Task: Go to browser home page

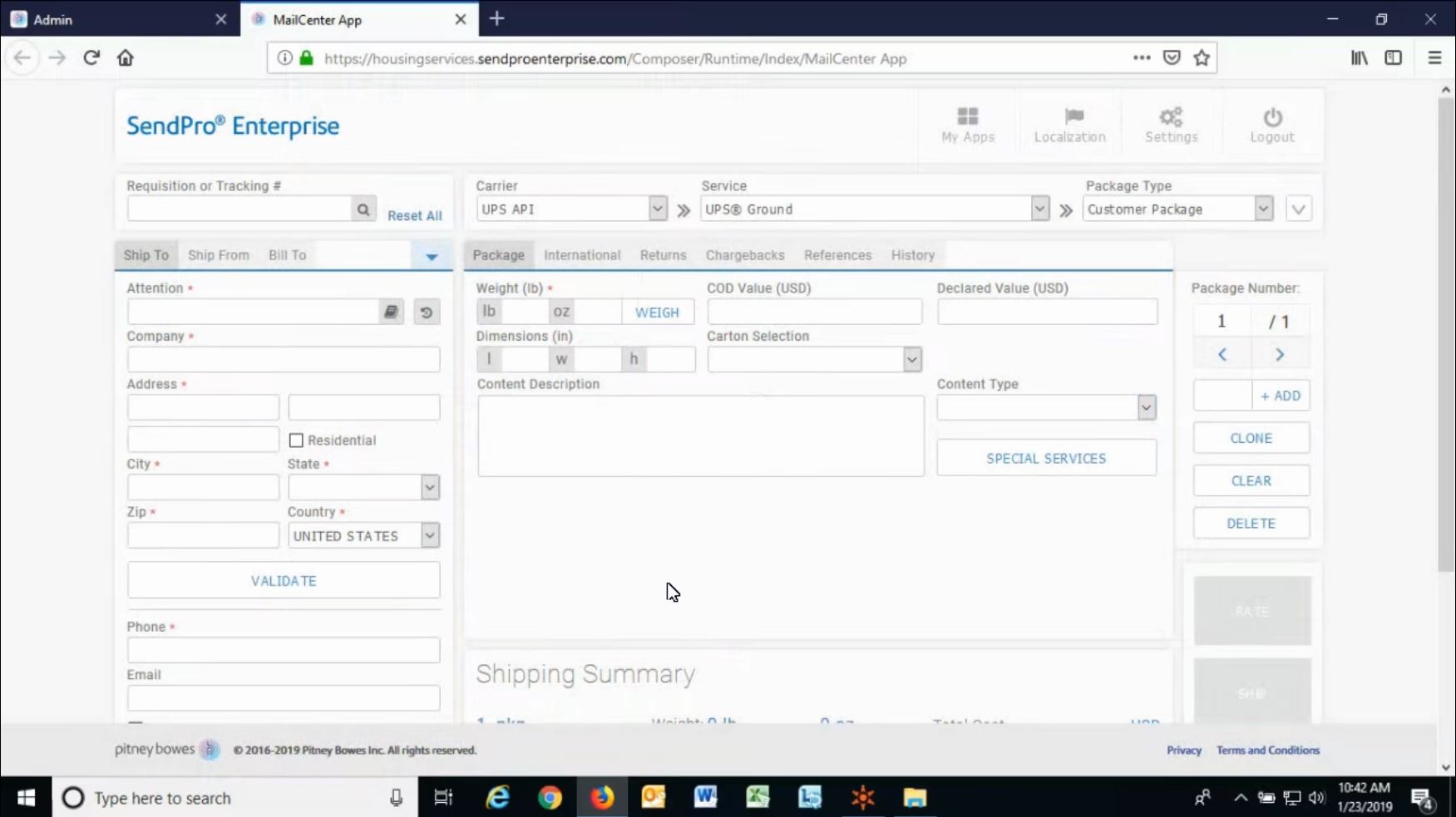Action: coord(125,57)
